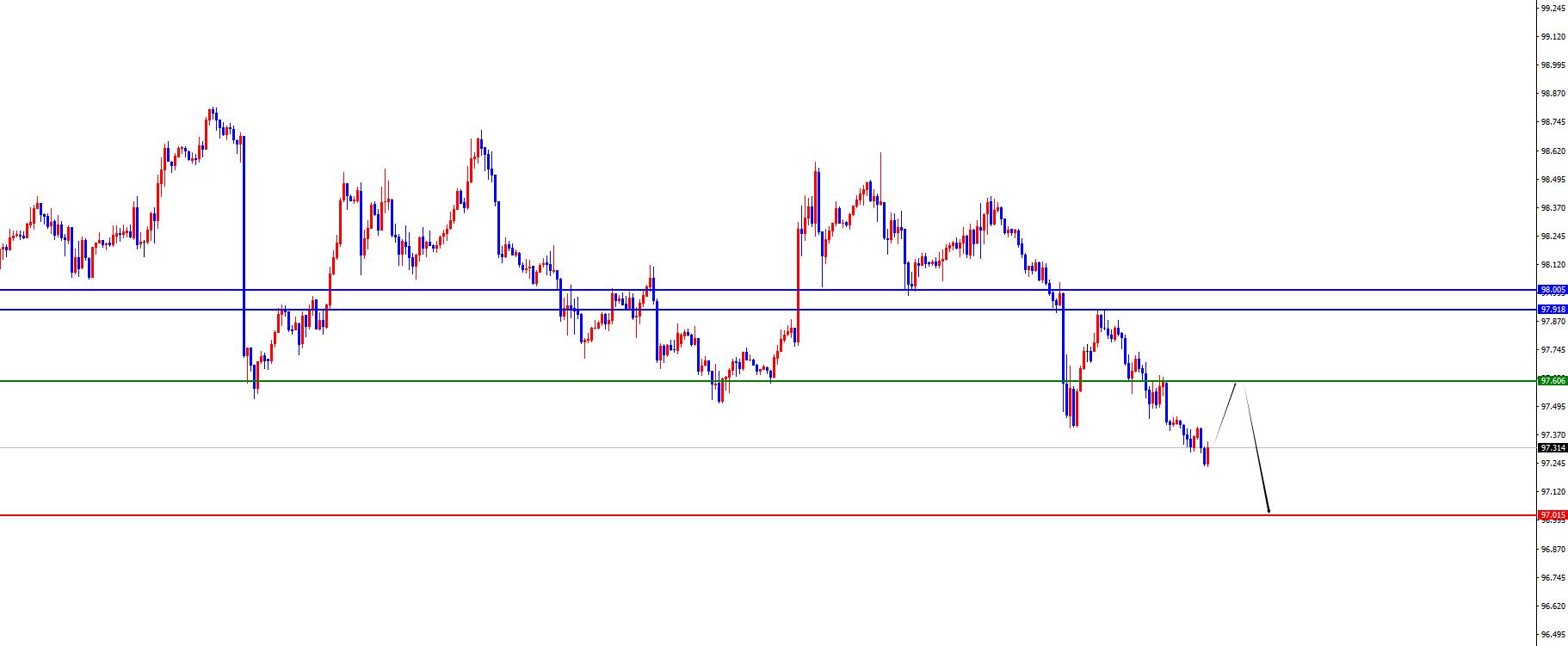Select the upper blue horizontal line at 98.005
This screenshot has height=646, width=1568.
point(430,290)
